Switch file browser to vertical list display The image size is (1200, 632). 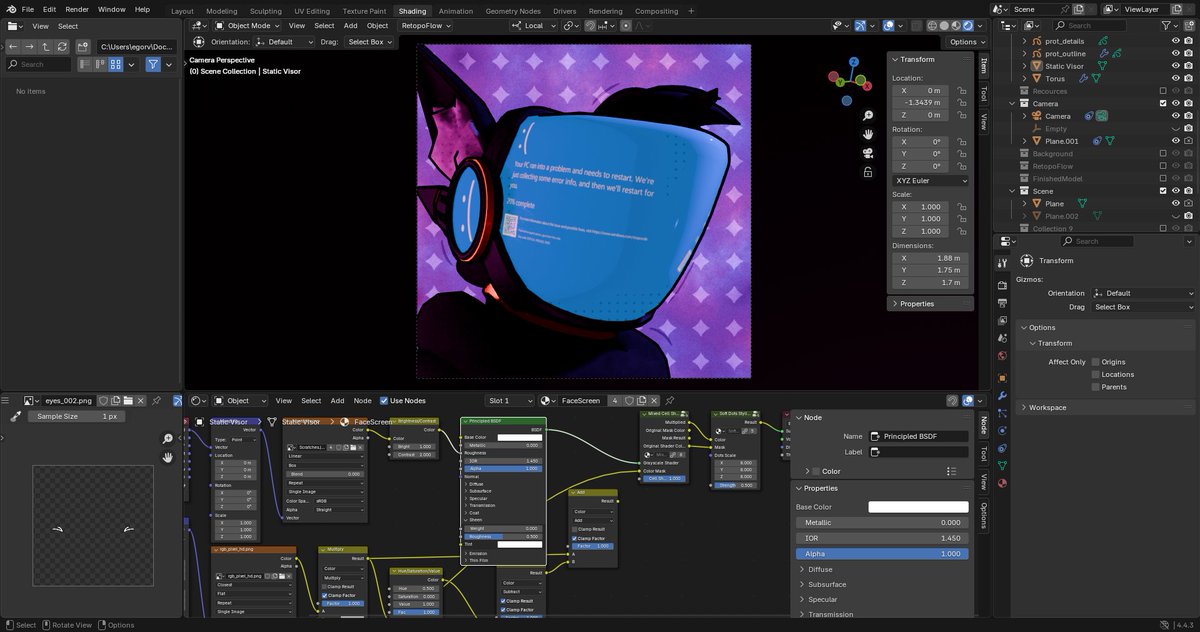coord(86,64)
